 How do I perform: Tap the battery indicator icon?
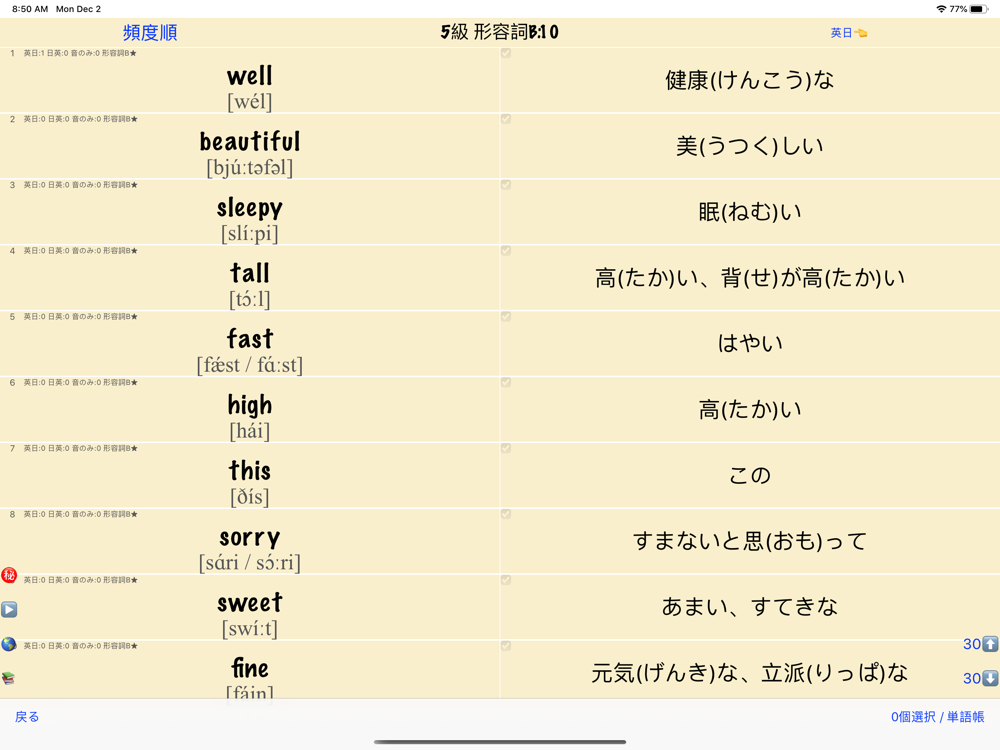980,9
